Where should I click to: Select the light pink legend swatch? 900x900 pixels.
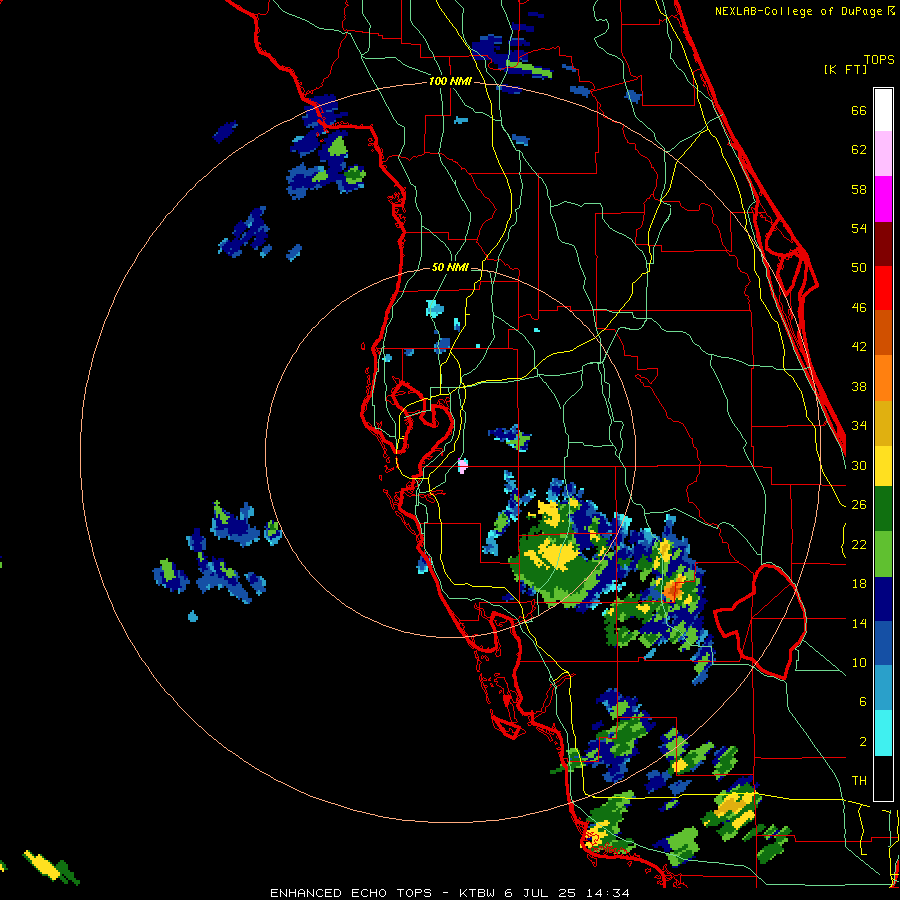pos(883,154)
